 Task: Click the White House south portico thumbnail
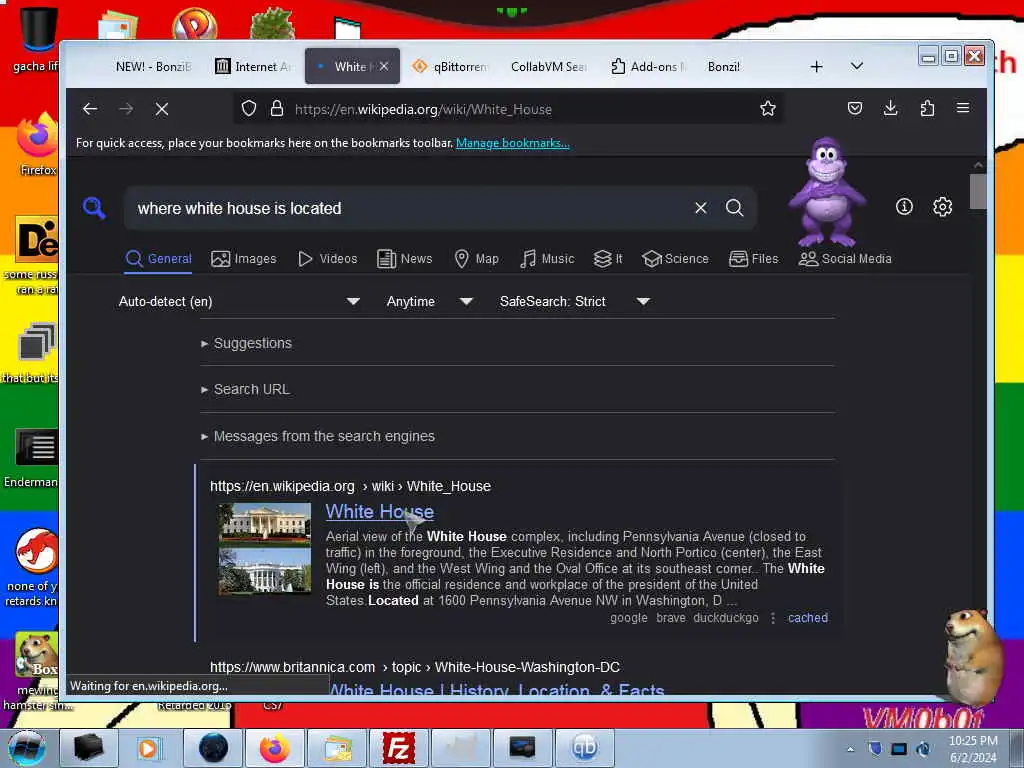pos(265,571)
